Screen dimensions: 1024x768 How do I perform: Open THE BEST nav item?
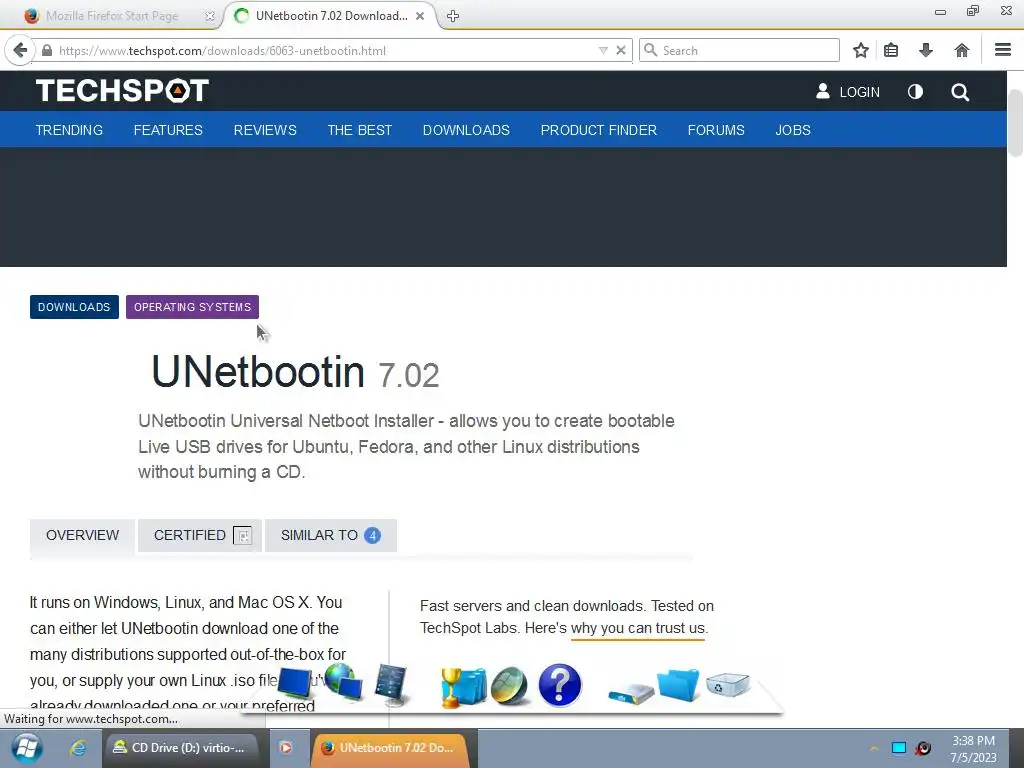[360, 130]
